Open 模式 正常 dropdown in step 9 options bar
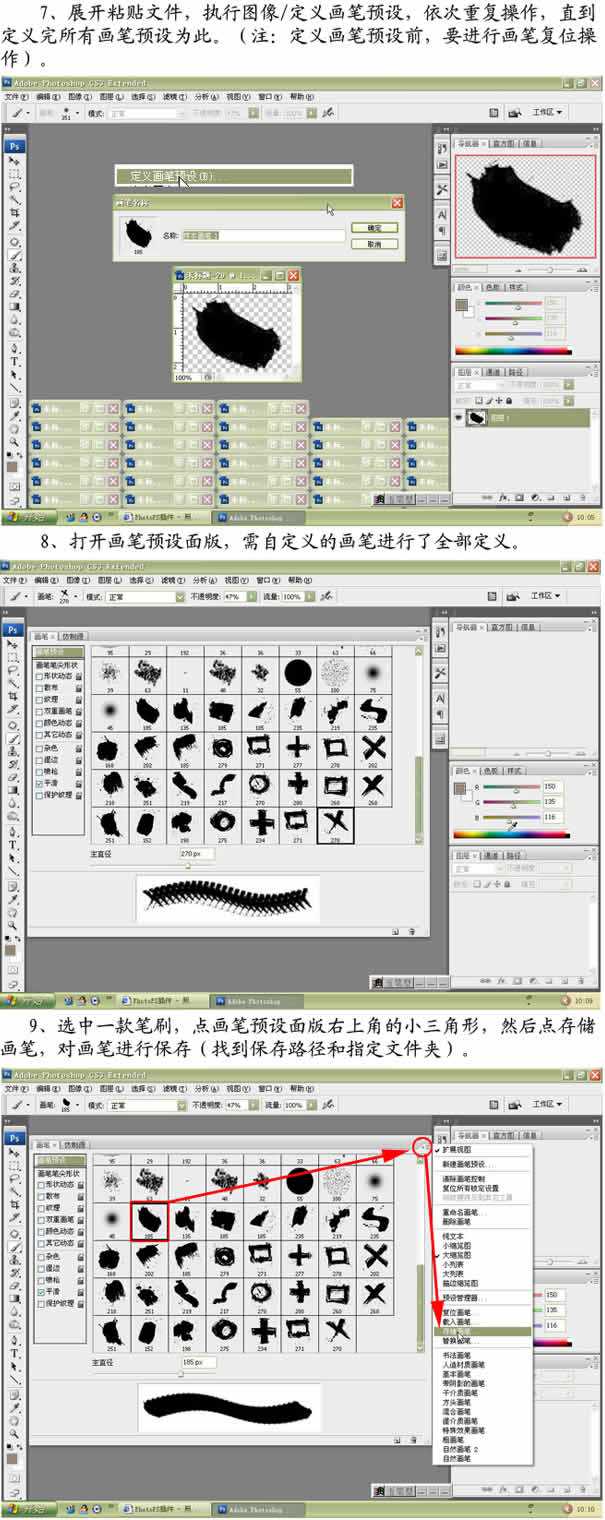 (x=147, y=1106)
